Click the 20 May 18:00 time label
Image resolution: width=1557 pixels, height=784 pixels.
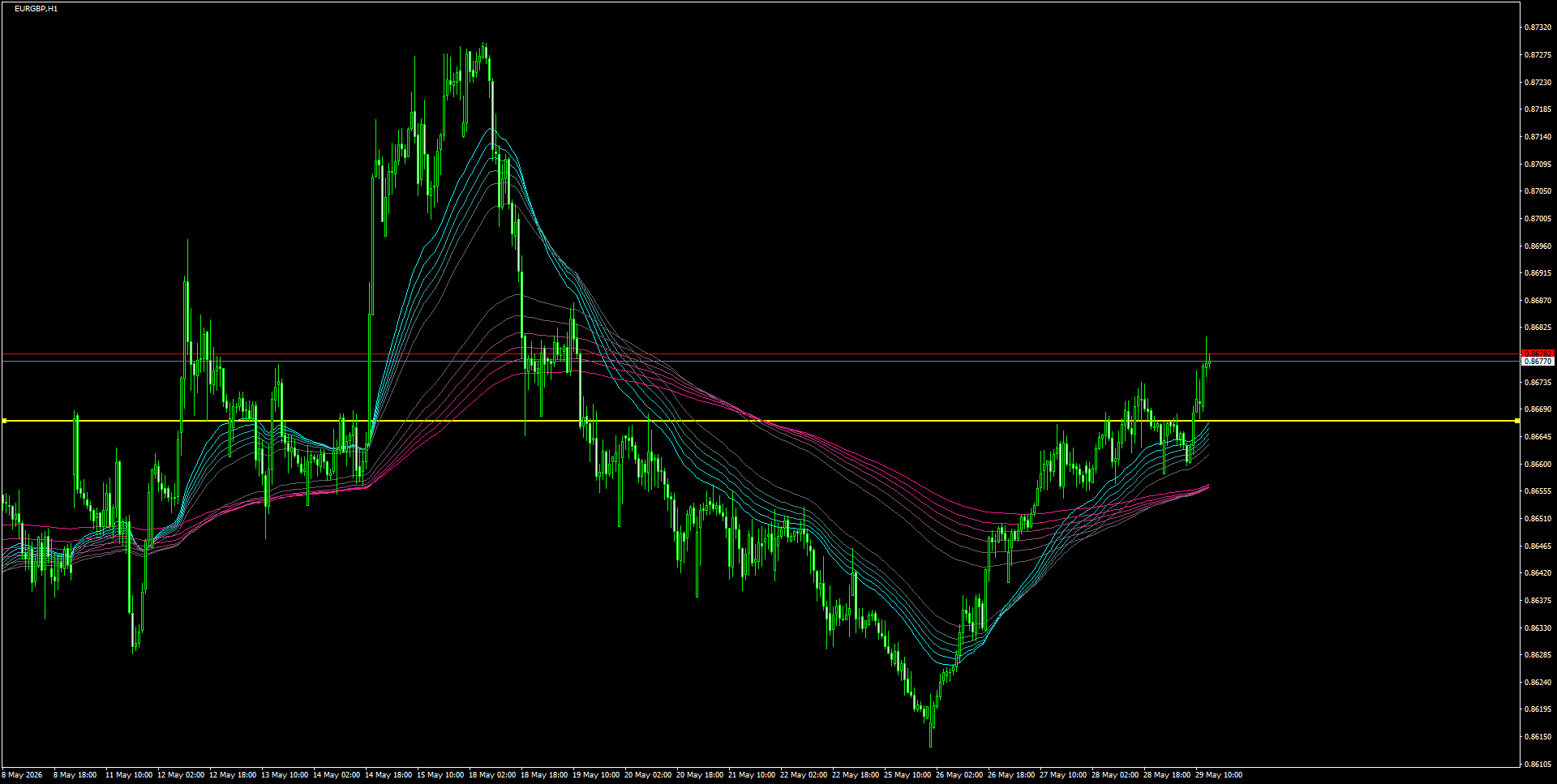(700, 775)
